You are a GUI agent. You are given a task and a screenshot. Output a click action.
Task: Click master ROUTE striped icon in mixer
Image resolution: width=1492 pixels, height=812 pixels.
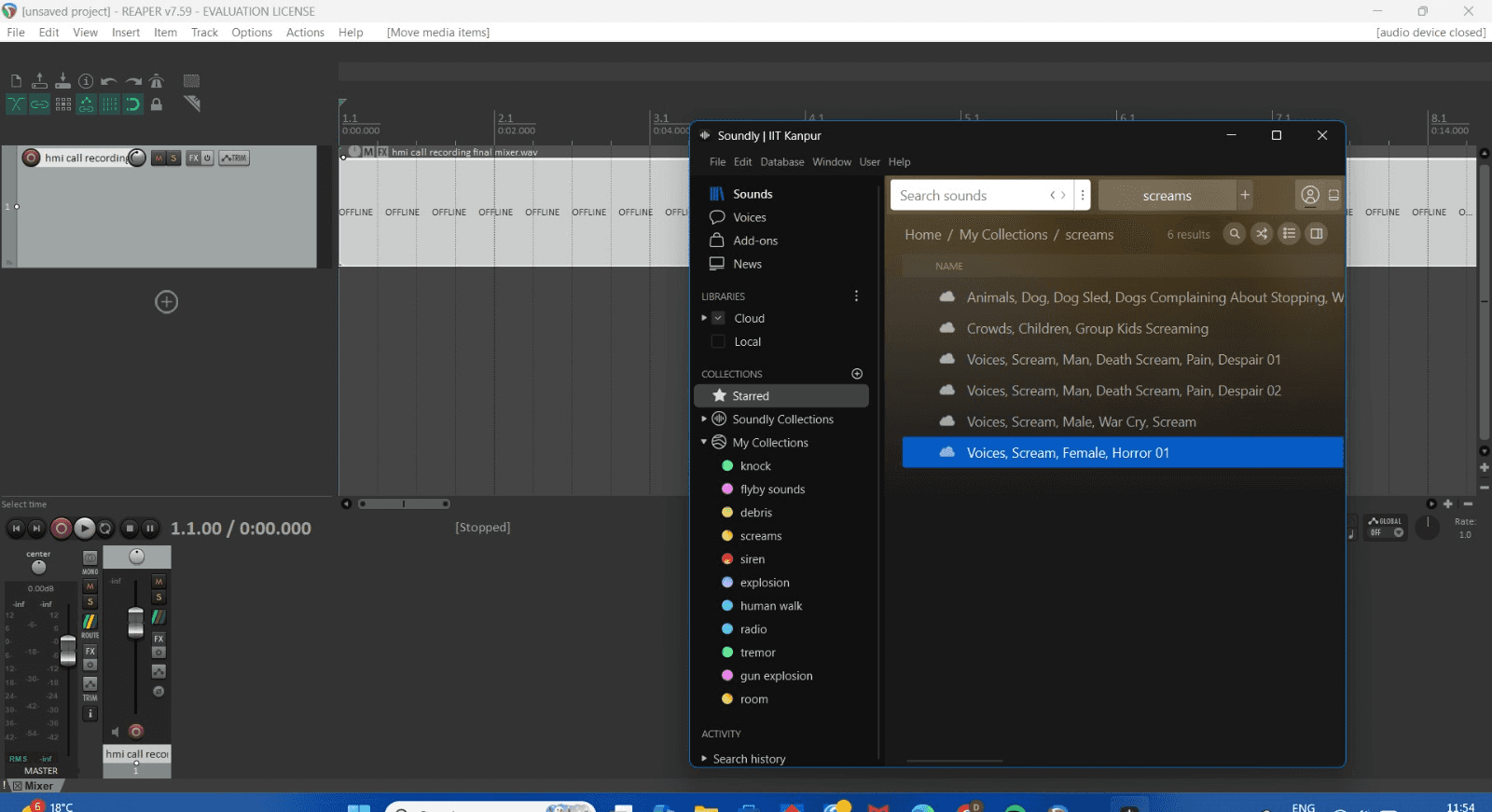click(x=90, y=621)
